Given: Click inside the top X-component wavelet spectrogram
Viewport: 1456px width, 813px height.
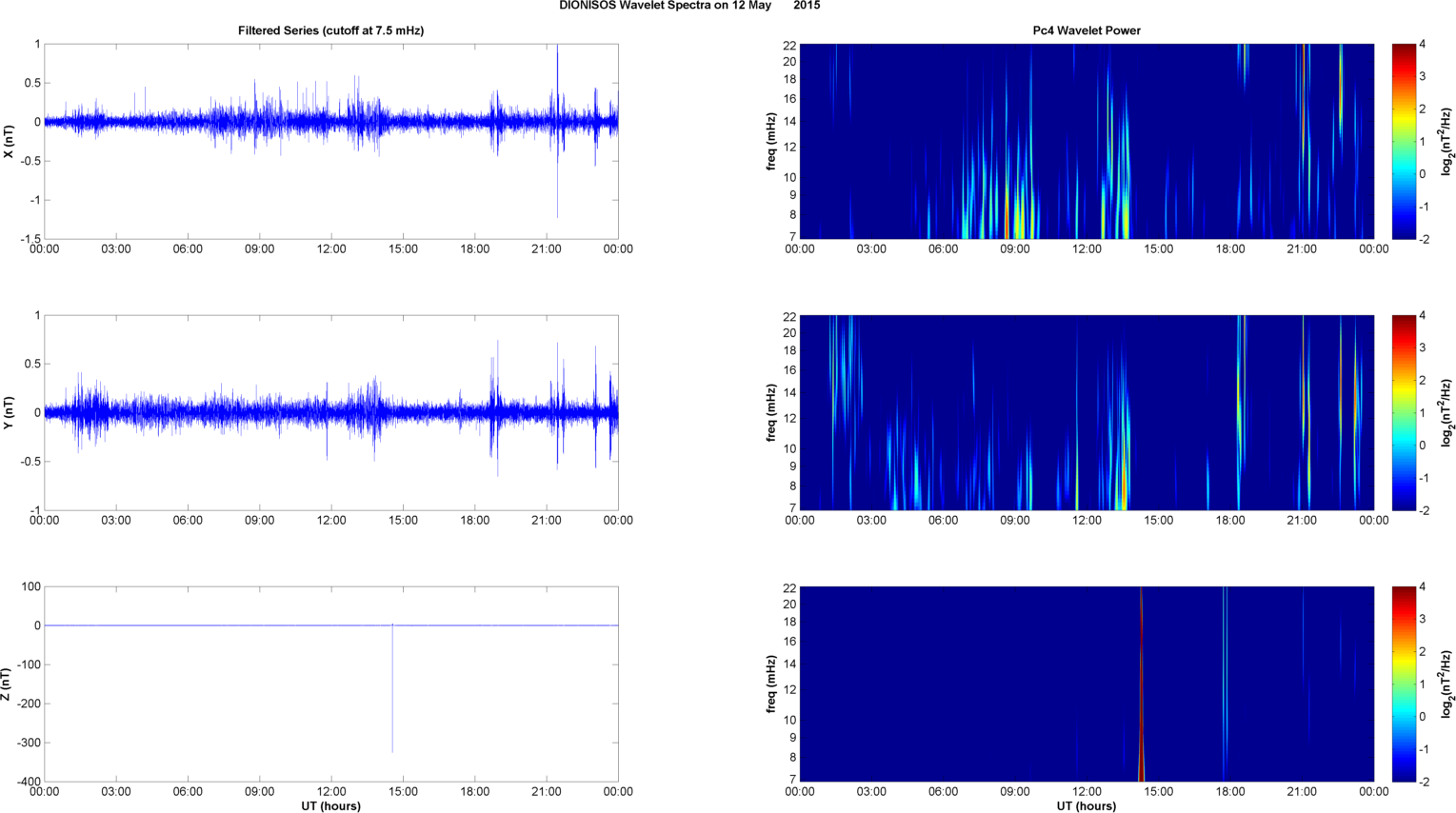Looking at the screenshot, I should 1087,142.
